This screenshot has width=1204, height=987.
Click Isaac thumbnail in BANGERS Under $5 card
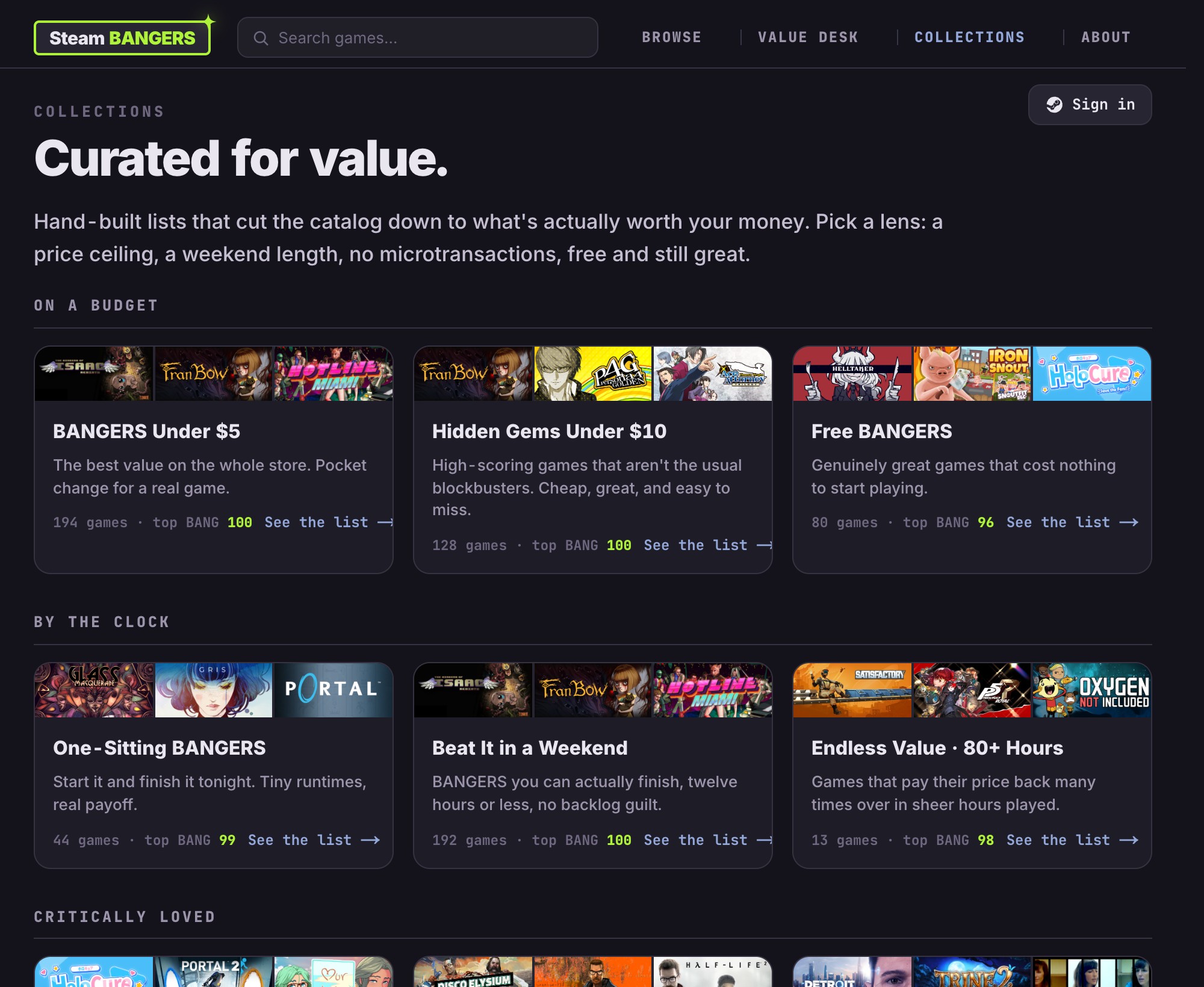coord(94,374)
